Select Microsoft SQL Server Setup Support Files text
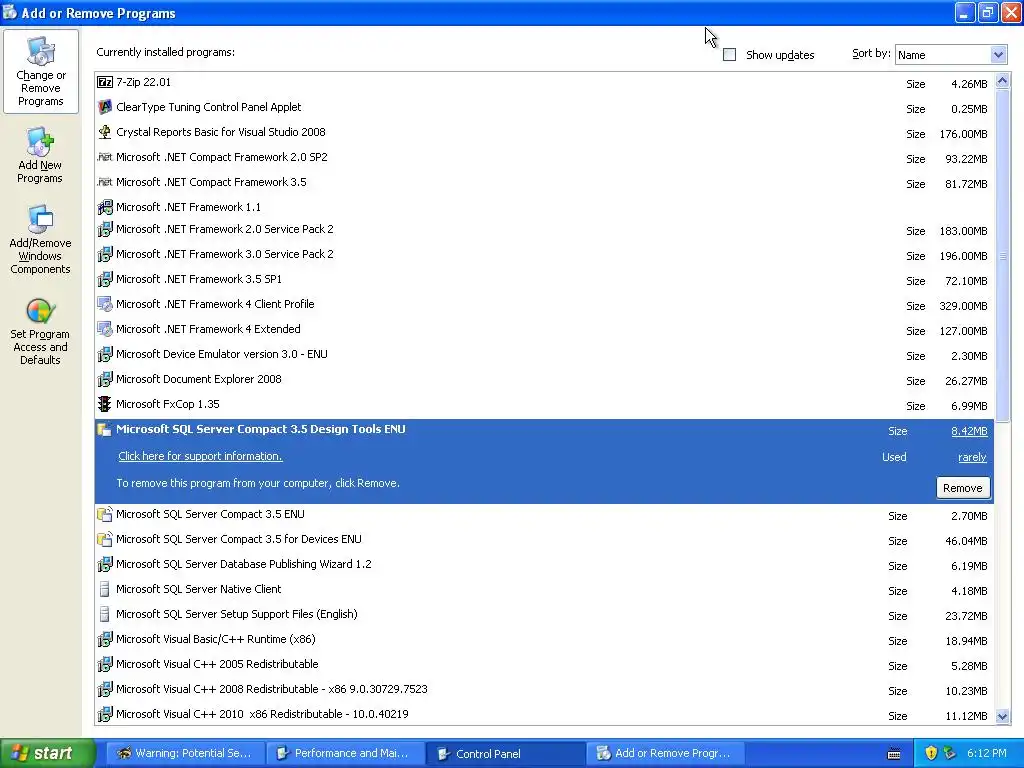The height and width of the screenshot is (768, 1024). pyautogui.click(x=236, y=614)
